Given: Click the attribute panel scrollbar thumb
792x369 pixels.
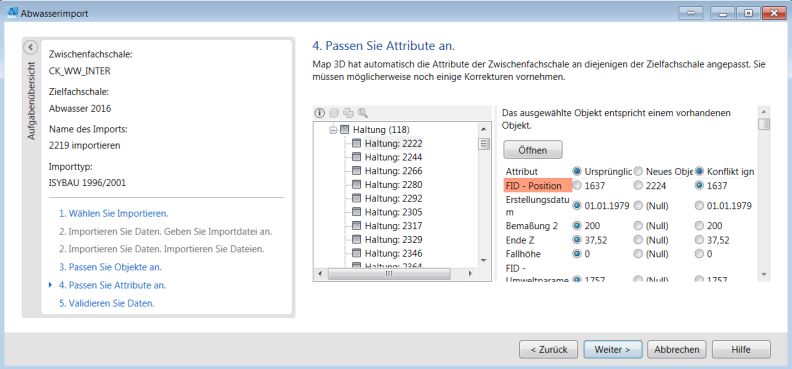Looking at the screenshot, I should click(764, 124).
